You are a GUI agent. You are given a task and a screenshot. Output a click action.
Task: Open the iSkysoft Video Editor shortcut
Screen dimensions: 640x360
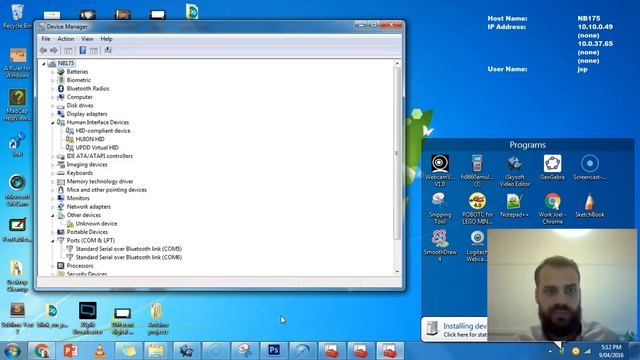(x=515, y=171)
